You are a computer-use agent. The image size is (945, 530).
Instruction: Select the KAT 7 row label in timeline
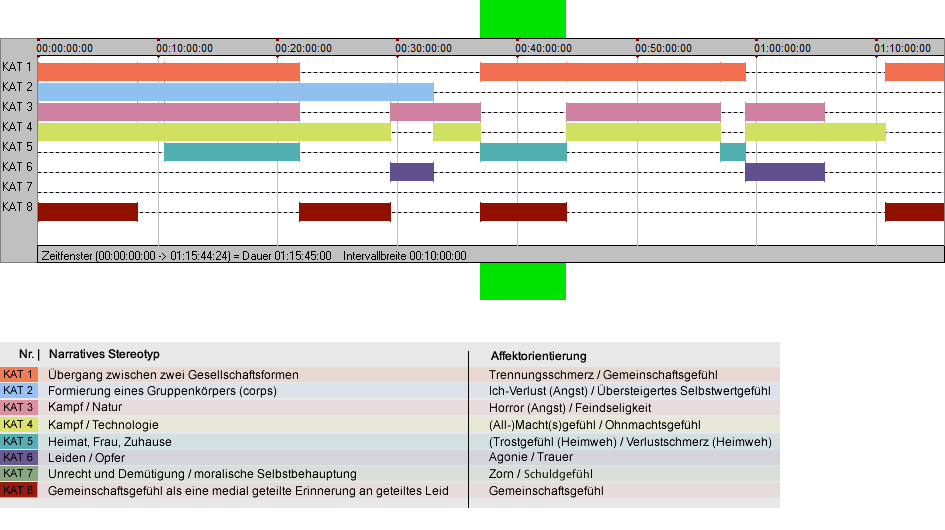point(17,186)
